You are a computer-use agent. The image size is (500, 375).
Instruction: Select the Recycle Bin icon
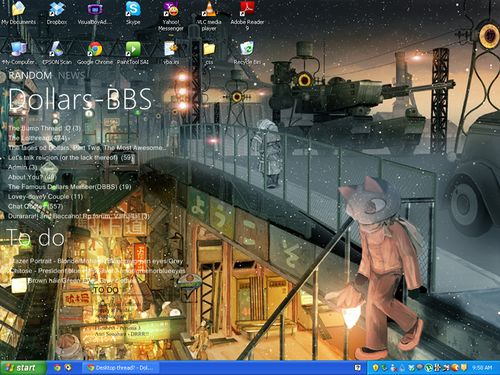coord(247,53)
